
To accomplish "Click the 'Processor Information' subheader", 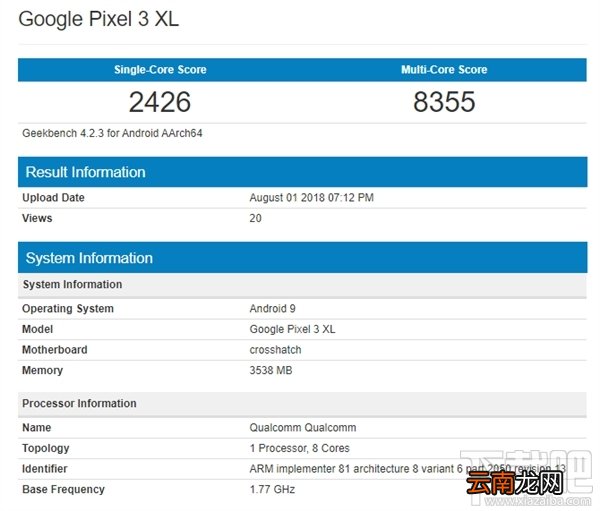I will (302, 403).
